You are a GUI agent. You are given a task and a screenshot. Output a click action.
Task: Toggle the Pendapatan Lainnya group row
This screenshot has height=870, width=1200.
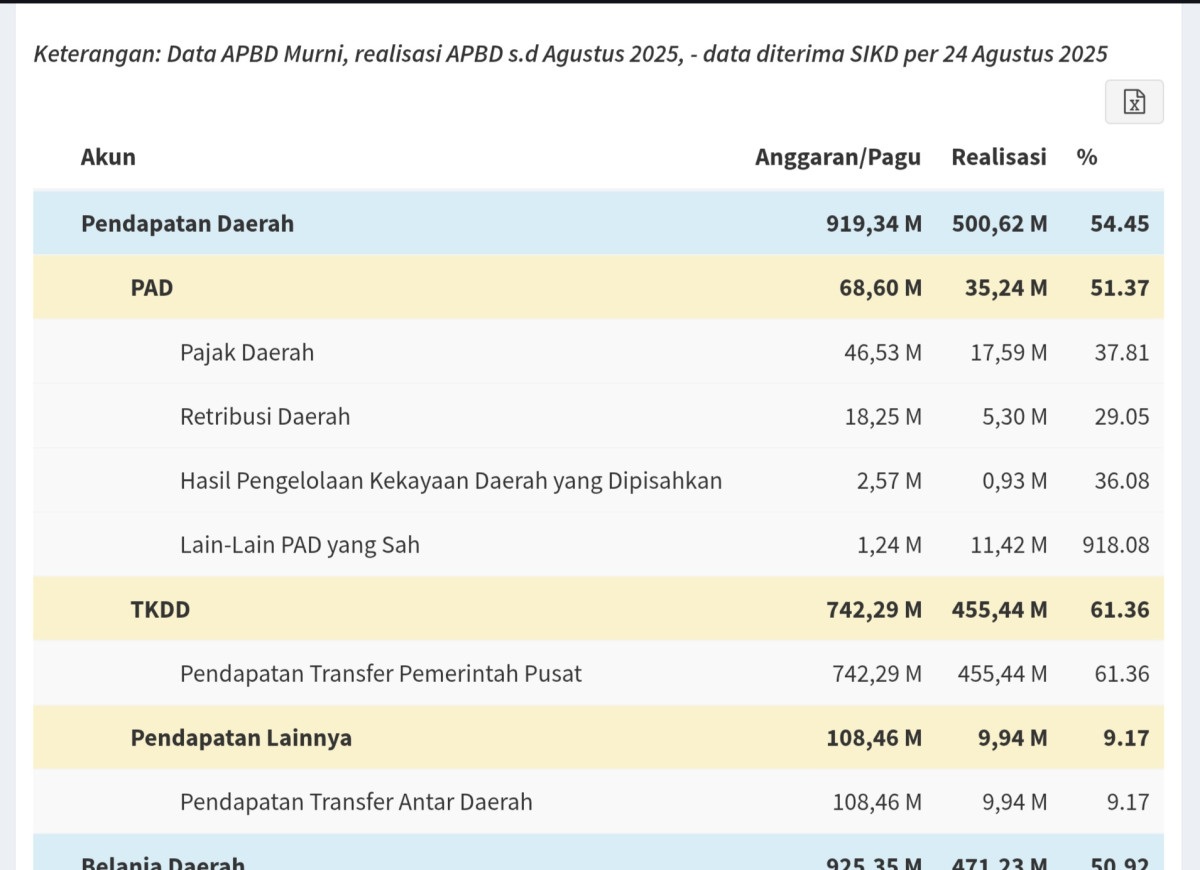(x=241, y=738)
